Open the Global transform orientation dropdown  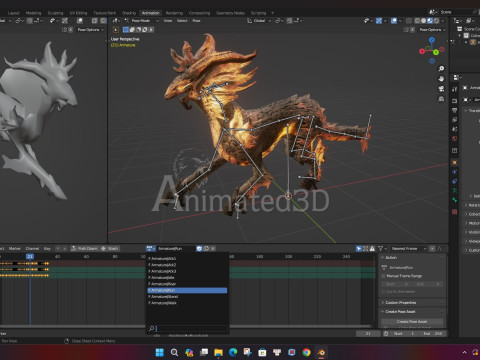pos(259,21)
